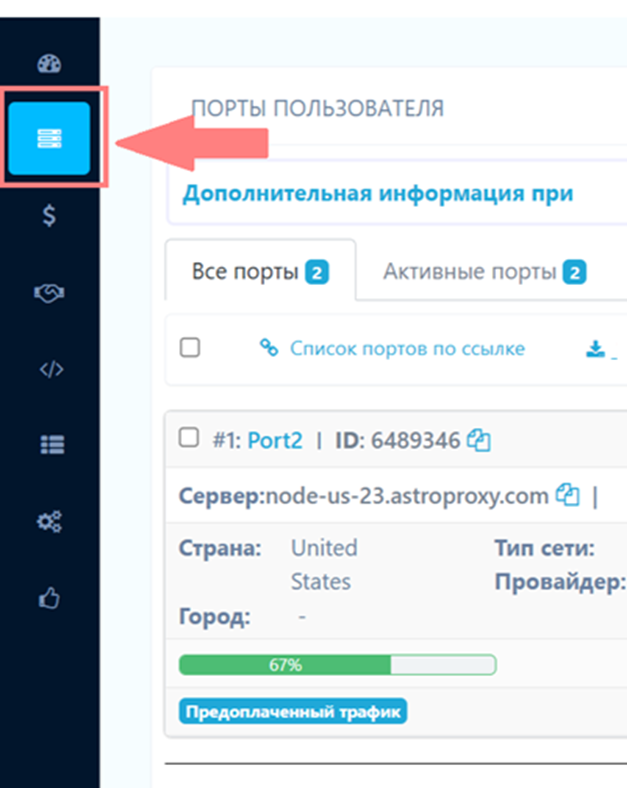Expand Дополнительная информация section
The width and height of the screenshot is (627, 788).
pyautogui.click(x=378, y=193)
